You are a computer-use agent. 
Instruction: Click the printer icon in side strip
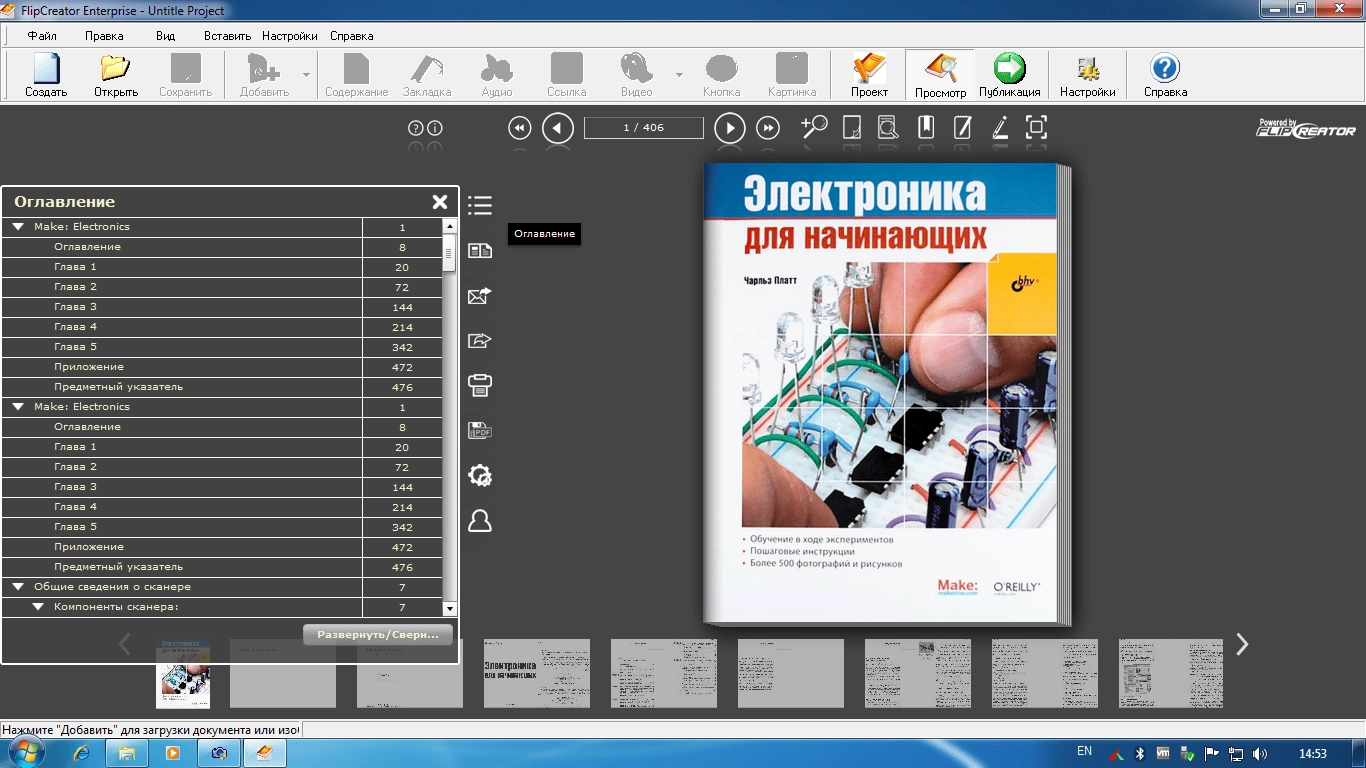(x=480, y=385)
